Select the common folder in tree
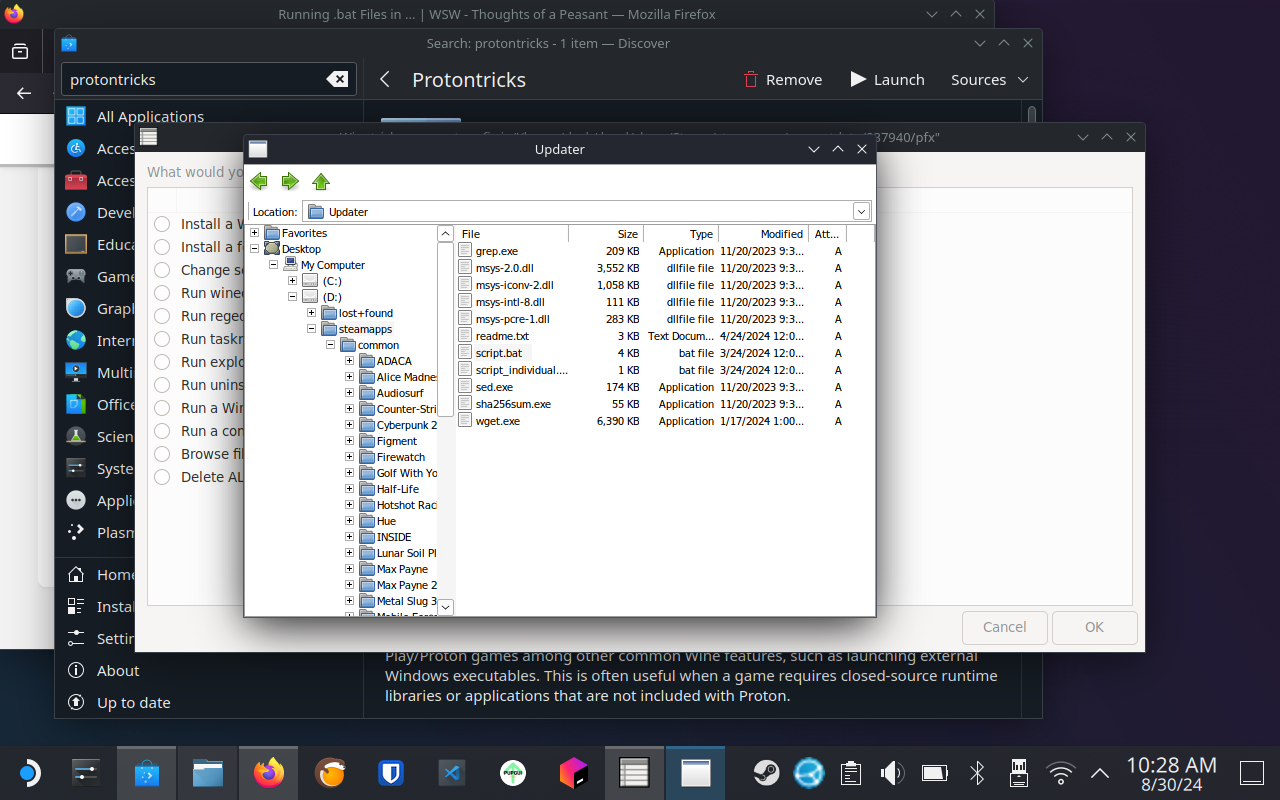 point(378,345)
